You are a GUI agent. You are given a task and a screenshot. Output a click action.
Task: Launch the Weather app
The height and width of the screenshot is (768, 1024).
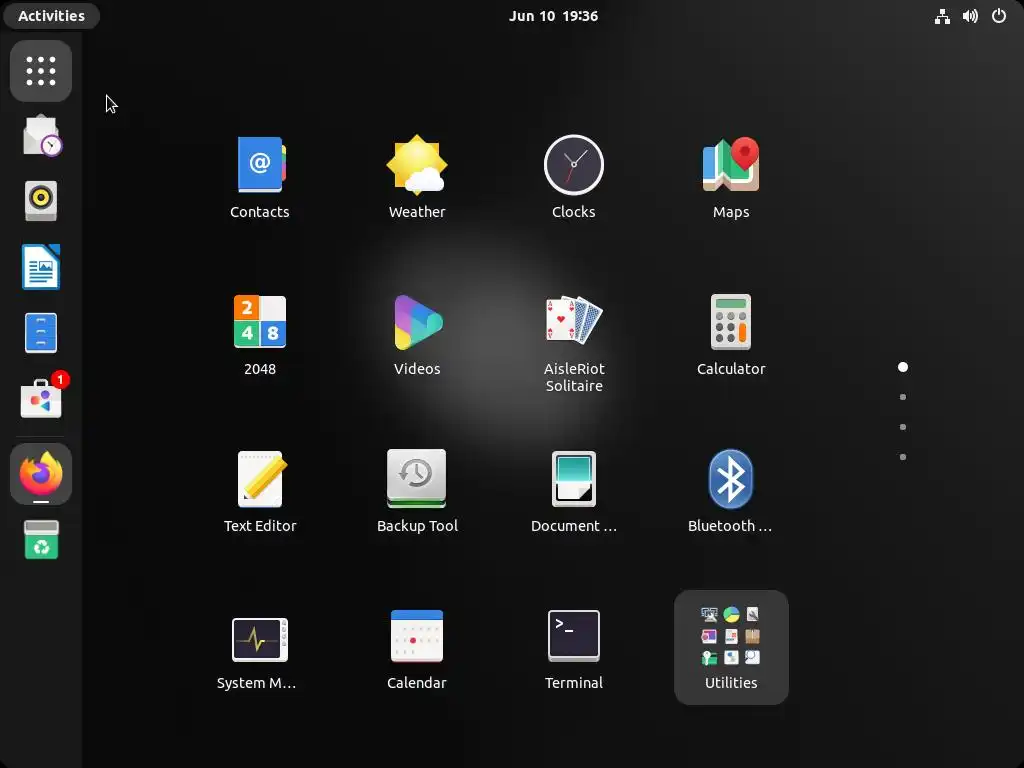417,176
